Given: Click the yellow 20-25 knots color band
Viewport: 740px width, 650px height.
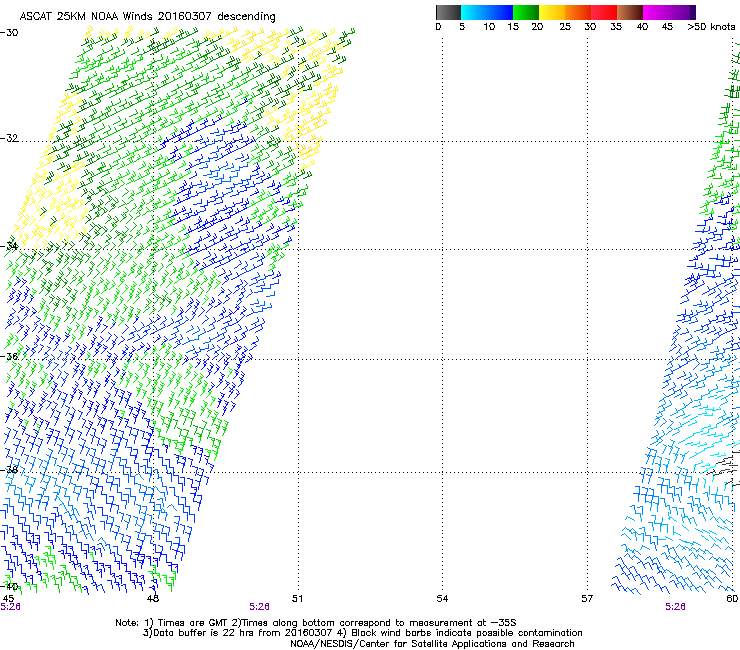Looking at the screenshot, I should pos(552,12).
